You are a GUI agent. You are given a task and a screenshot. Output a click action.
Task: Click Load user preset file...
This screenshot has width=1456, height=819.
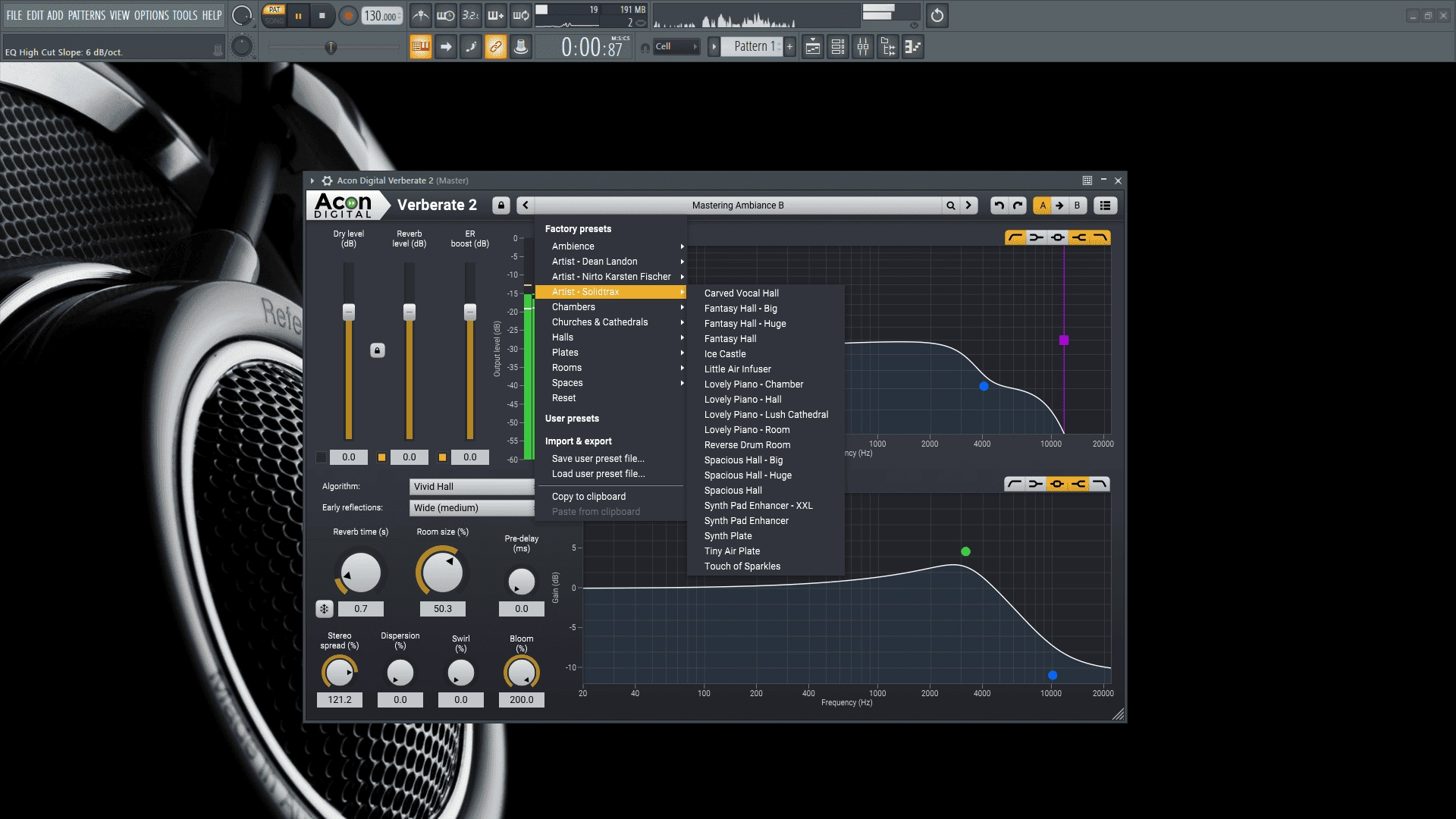click(610, 474)
